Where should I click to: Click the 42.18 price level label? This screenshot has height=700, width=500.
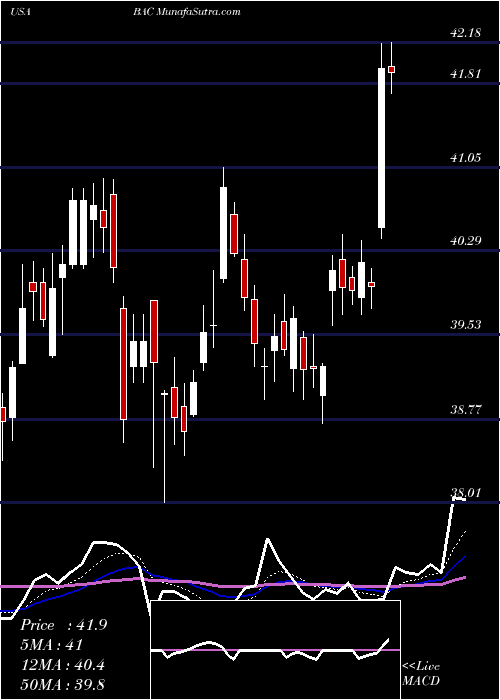pyautogui.click(x=466, y=32)
